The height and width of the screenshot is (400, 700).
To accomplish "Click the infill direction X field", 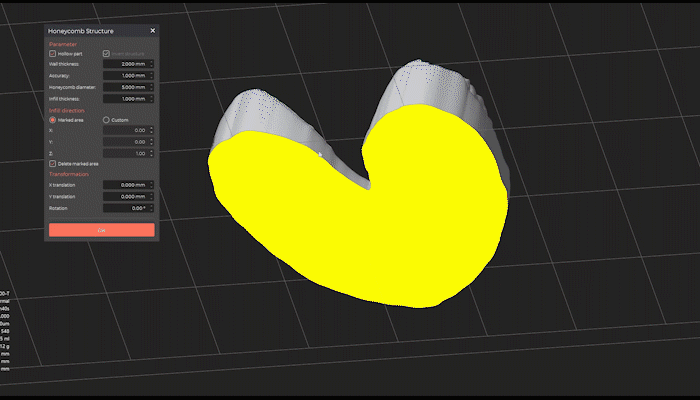I will tap(126, 130).
